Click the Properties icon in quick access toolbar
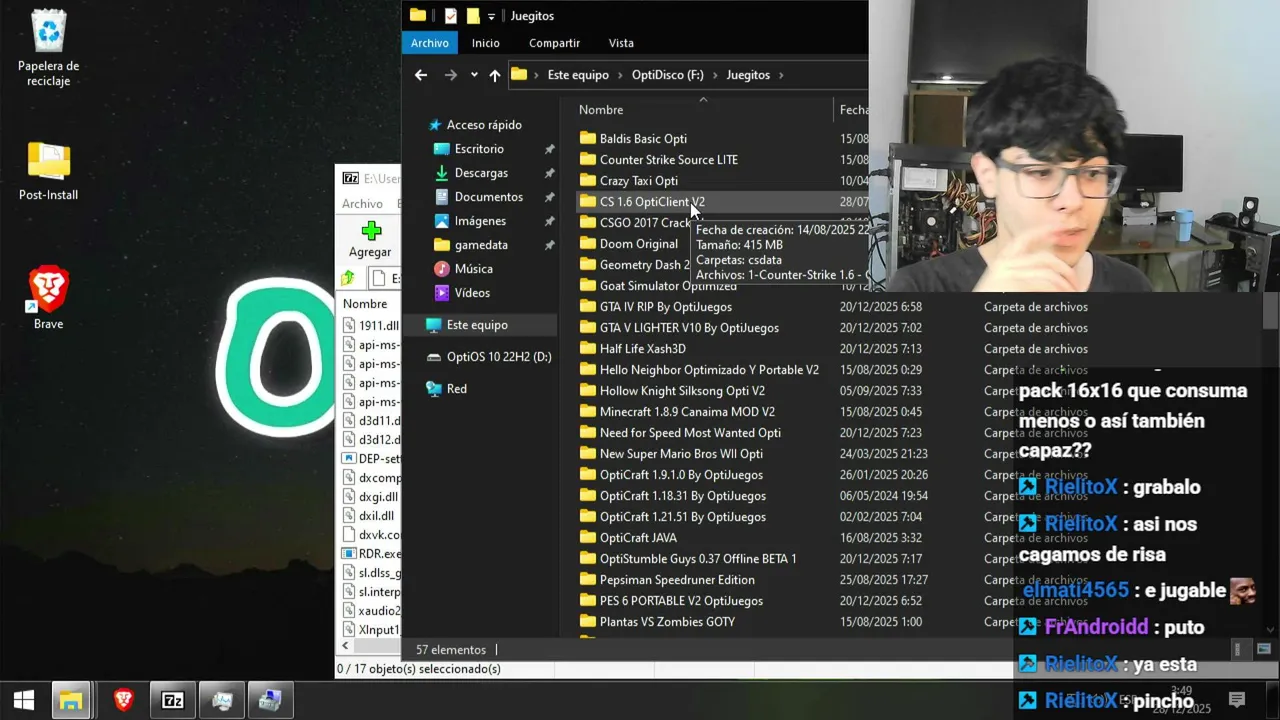1280x720 pixels. (x=451, y=16)
